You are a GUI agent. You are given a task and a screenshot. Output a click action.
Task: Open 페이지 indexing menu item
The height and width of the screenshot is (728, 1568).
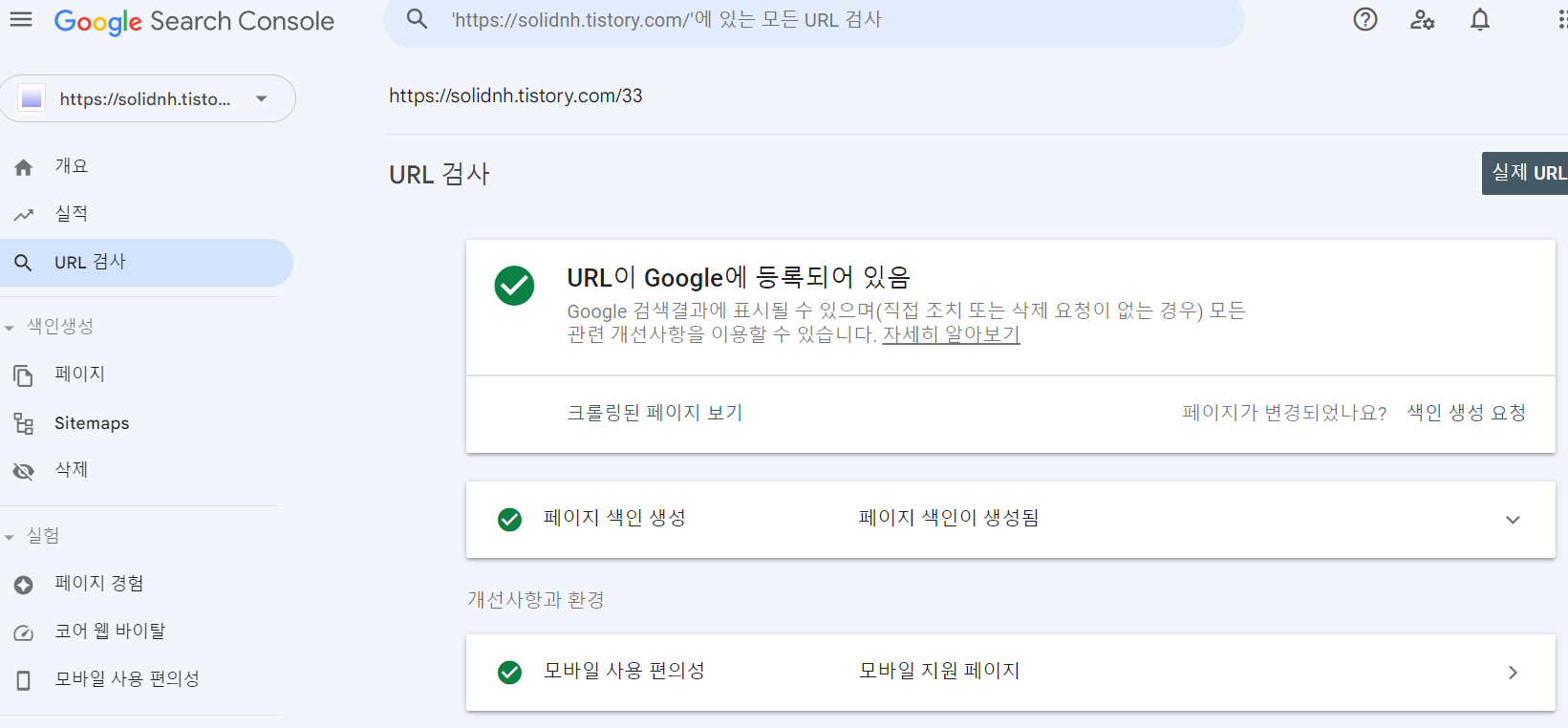tap(146, 375)
